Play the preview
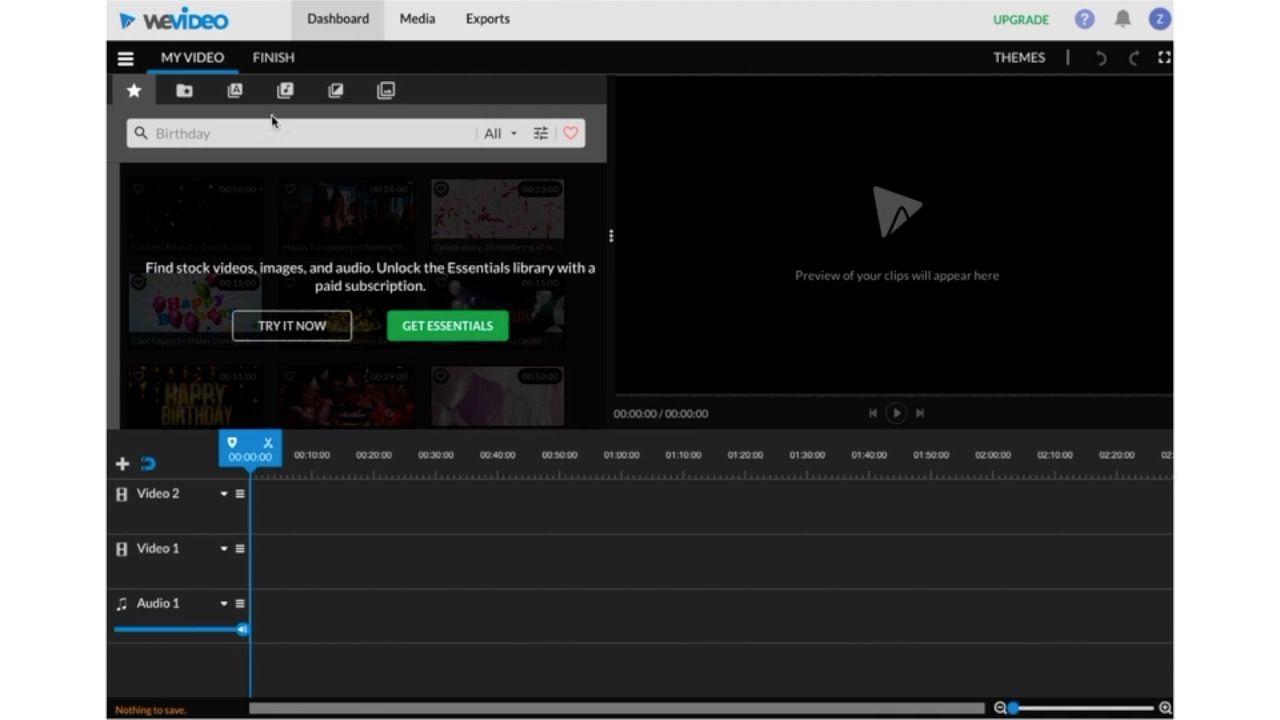Viewport: 1280px width, 720px height. [x=896, y=413]
